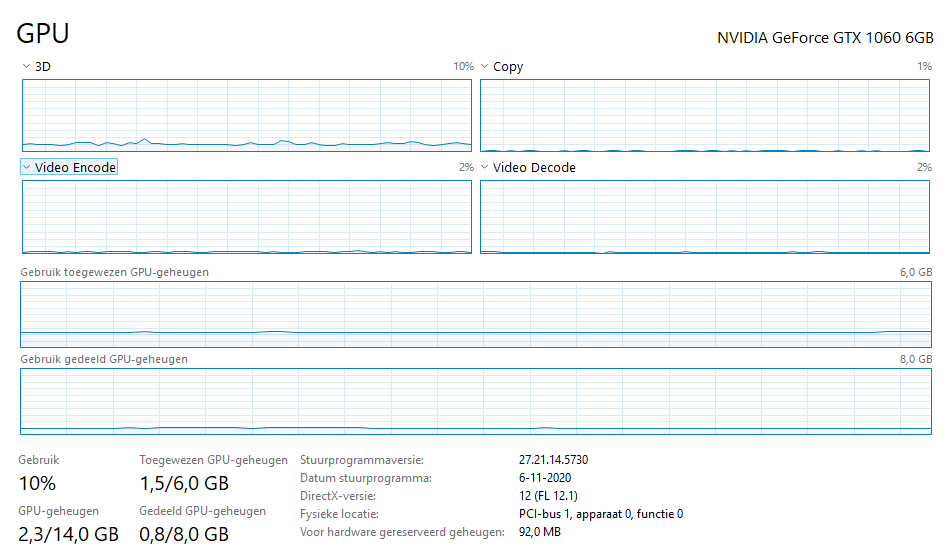The height and width of the screenshot is (557, 947).
Task: Click the 2,3/14,0 GB GPU memory value
Action: (68, 534)
